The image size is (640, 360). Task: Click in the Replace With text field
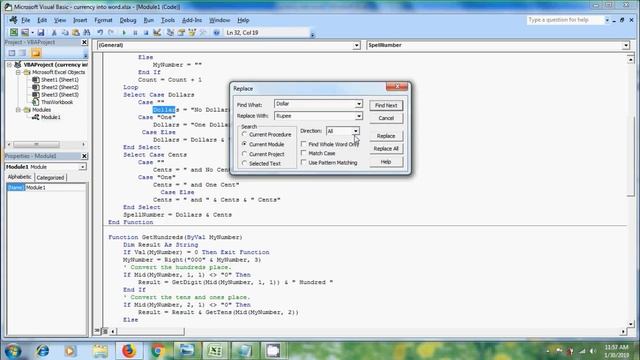coord(315,116)
